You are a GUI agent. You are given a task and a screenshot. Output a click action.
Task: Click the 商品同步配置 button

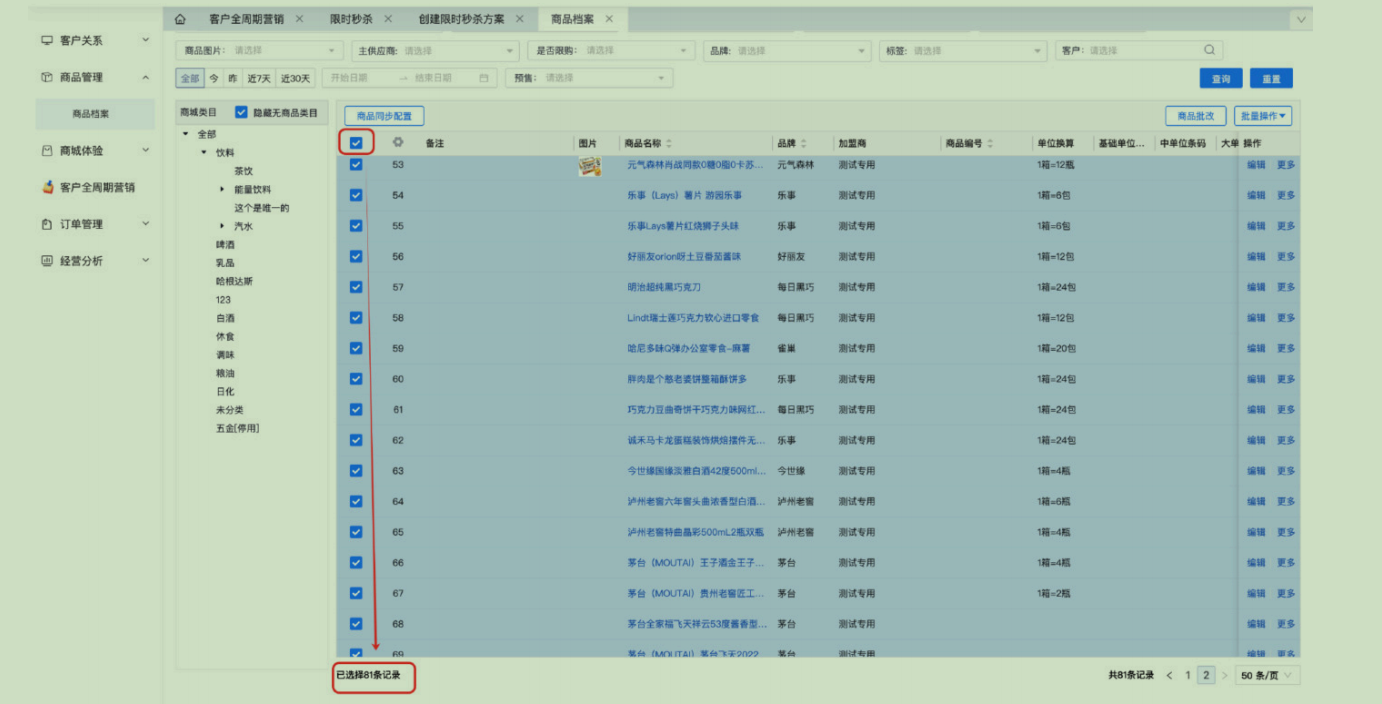click(x=384, y=116)
